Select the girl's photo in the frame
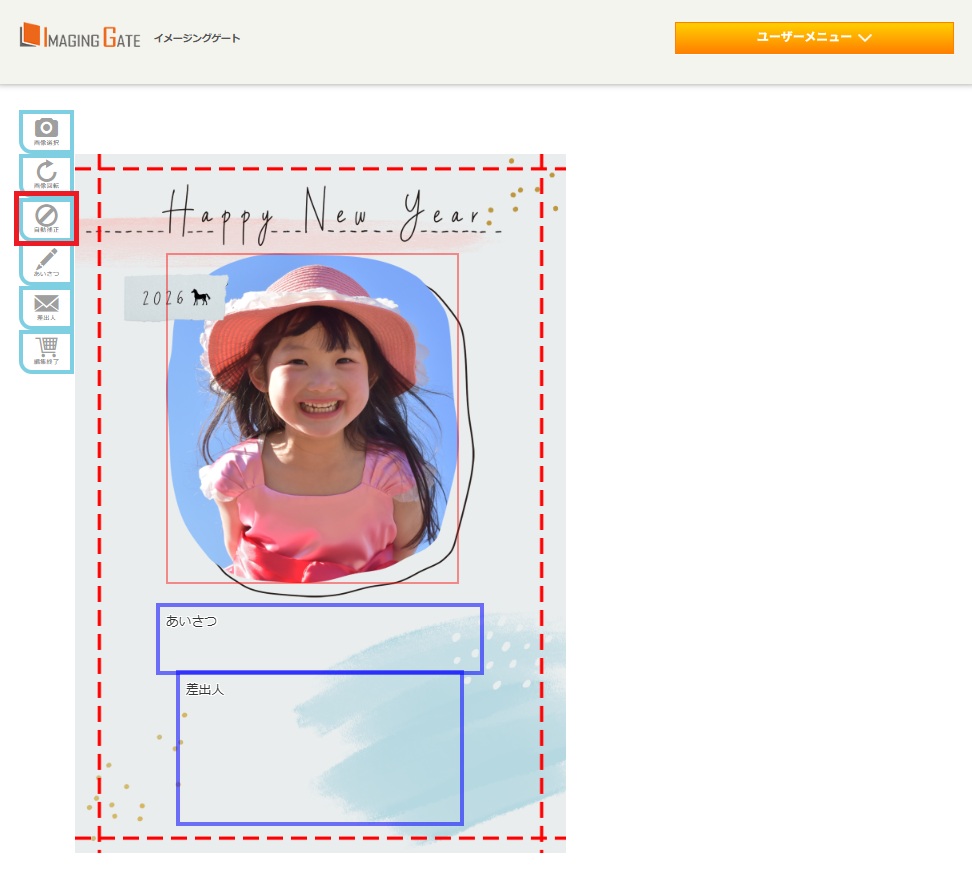This screenshot has width=972, height=892. 312,418
